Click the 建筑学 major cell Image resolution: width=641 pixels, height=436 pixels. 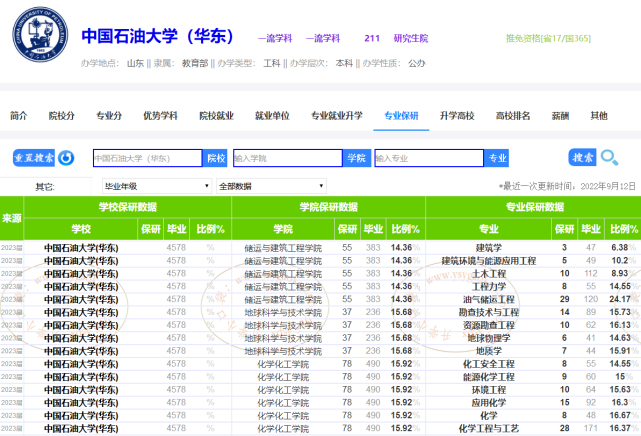tap(489, 248)
